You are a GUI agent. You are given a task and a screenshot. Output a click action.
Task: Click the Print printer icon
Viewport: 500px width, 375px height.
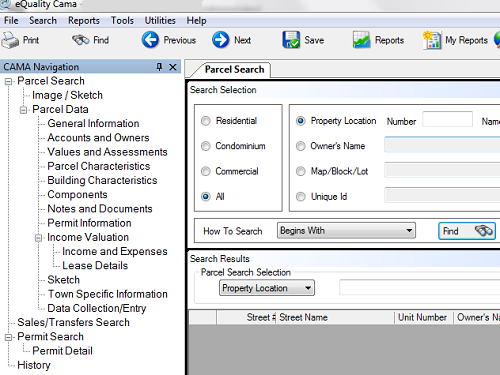point(10,40)
